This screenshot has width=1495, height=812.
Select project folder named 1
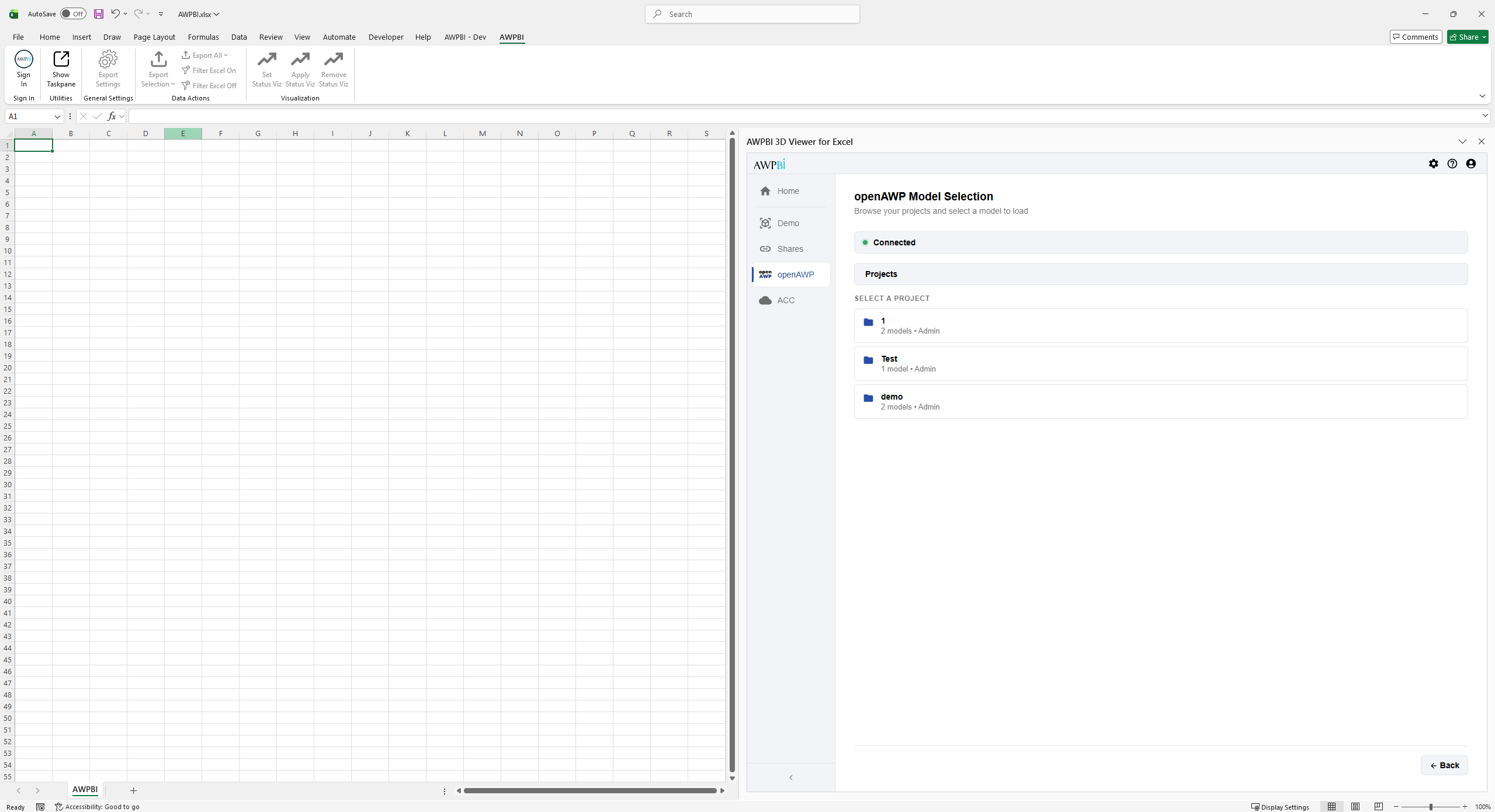coord(1161,325)
